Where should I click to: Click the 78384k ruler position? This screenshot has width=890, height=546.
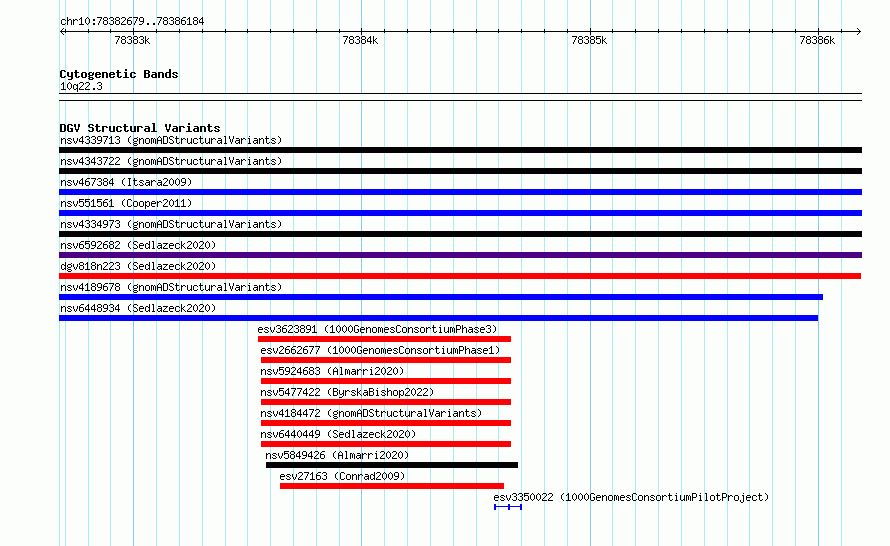(x=360, y=40)
